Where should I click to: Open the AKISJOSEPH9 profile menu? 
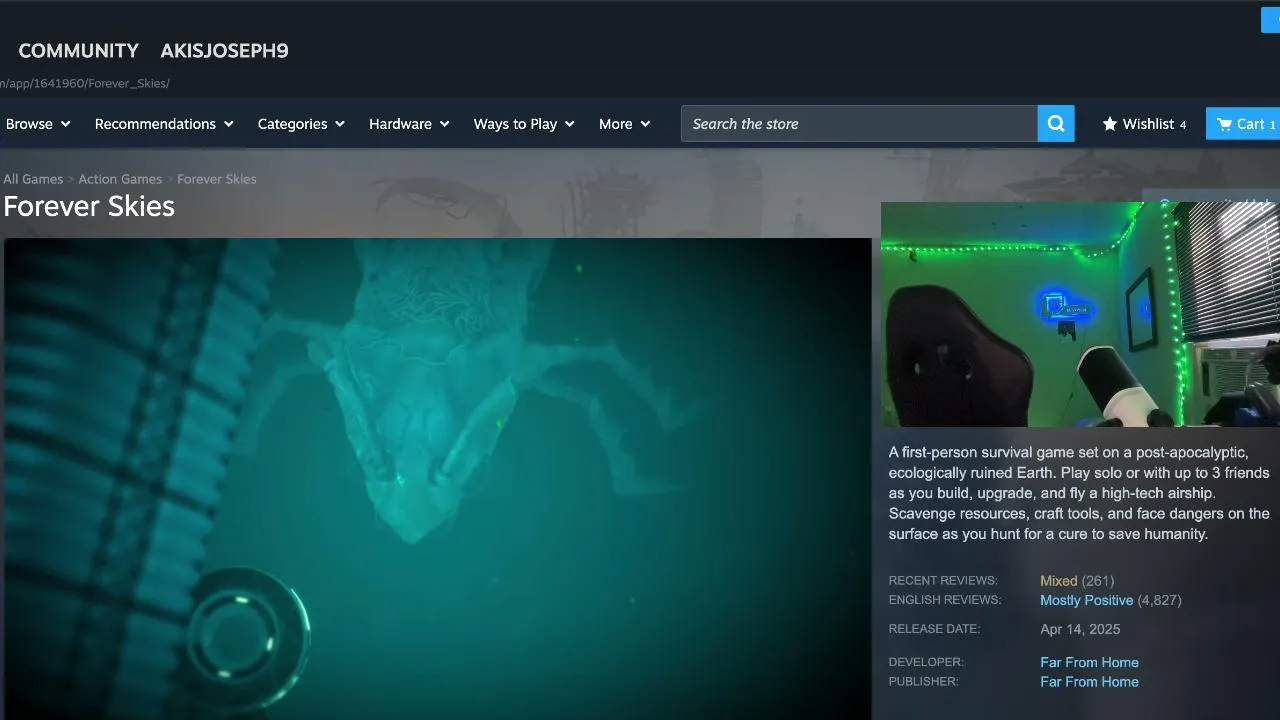(x=224, y=51)
